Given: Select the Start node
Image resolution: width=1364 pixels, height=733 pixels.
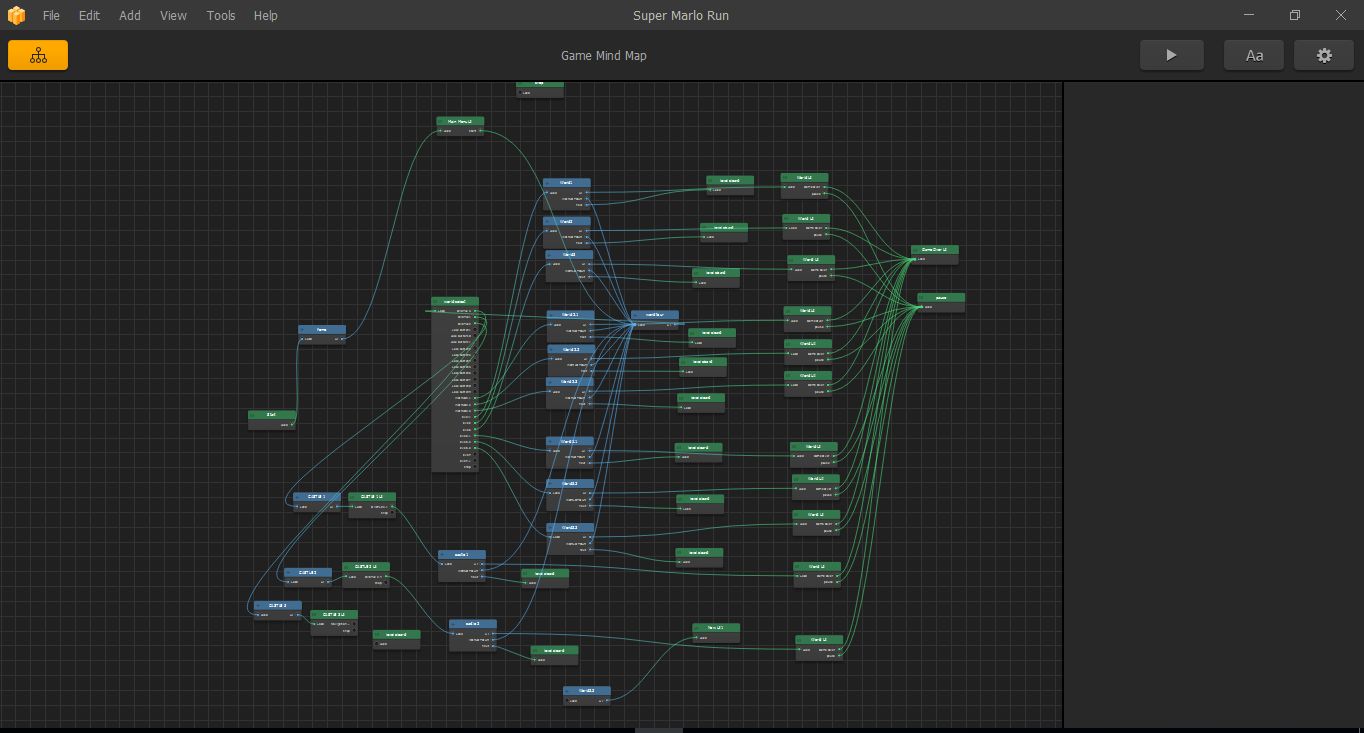Looking at the screenshot, I should (x=272, y=414).
